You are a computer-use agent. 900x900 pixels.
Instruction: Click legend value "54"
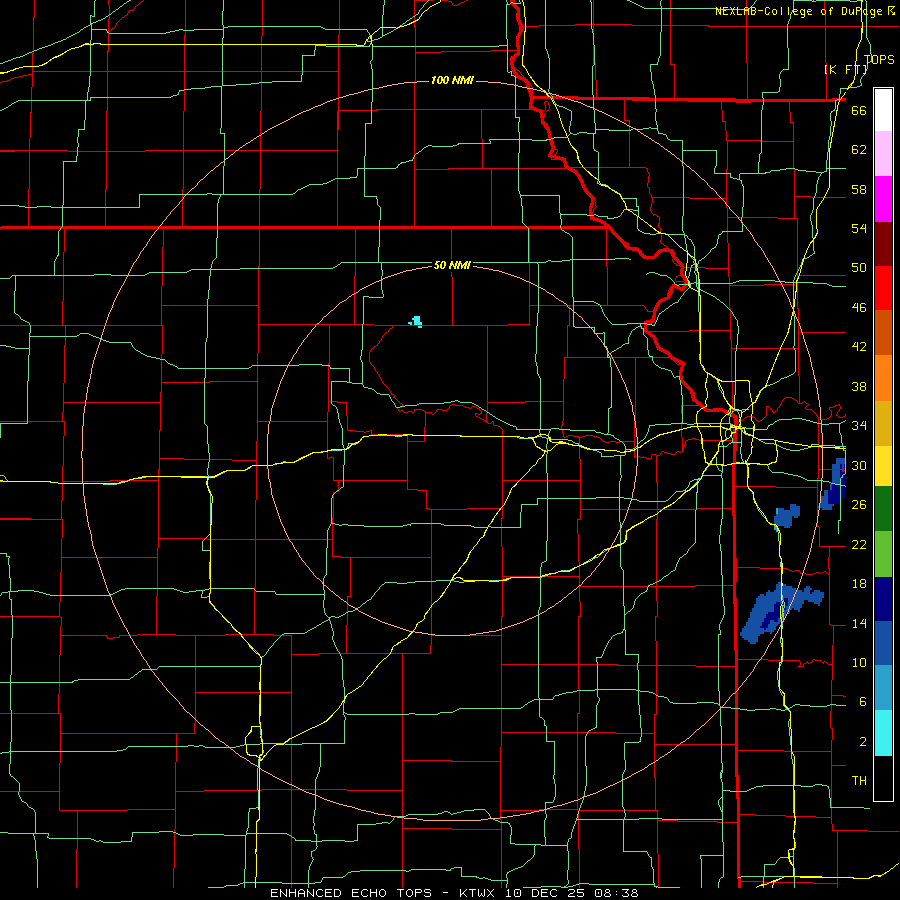[x=859, y=228]
